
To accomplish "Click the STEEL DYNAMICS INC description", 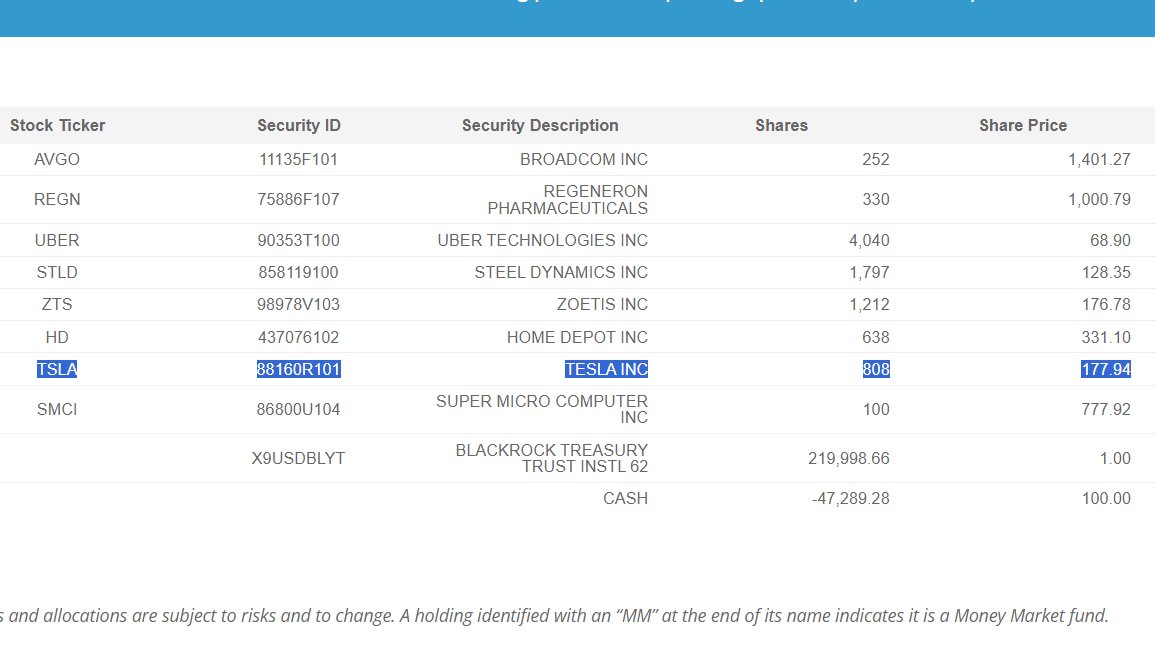I will pos(561,272).
